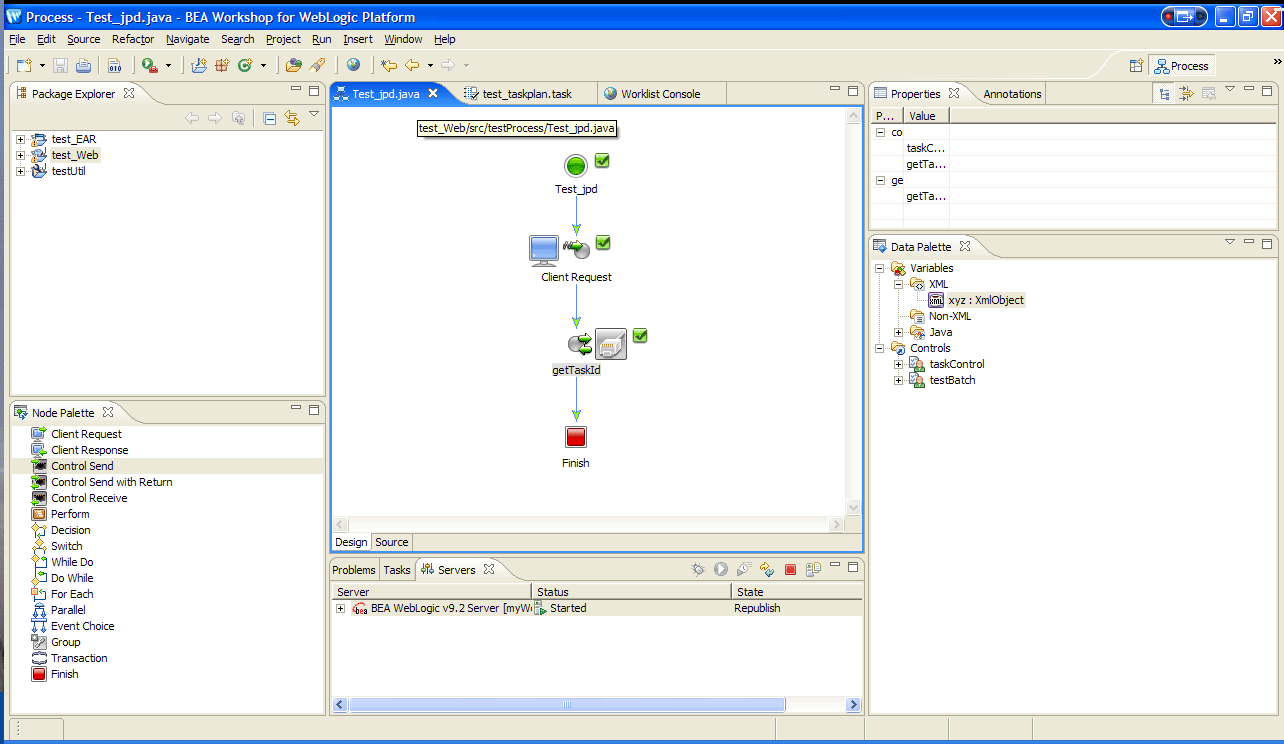Click the Last Edit Location arrow icon
The width and height of the screenshot is (1284, 744).
pyautogui.click(x=388, y=65)
